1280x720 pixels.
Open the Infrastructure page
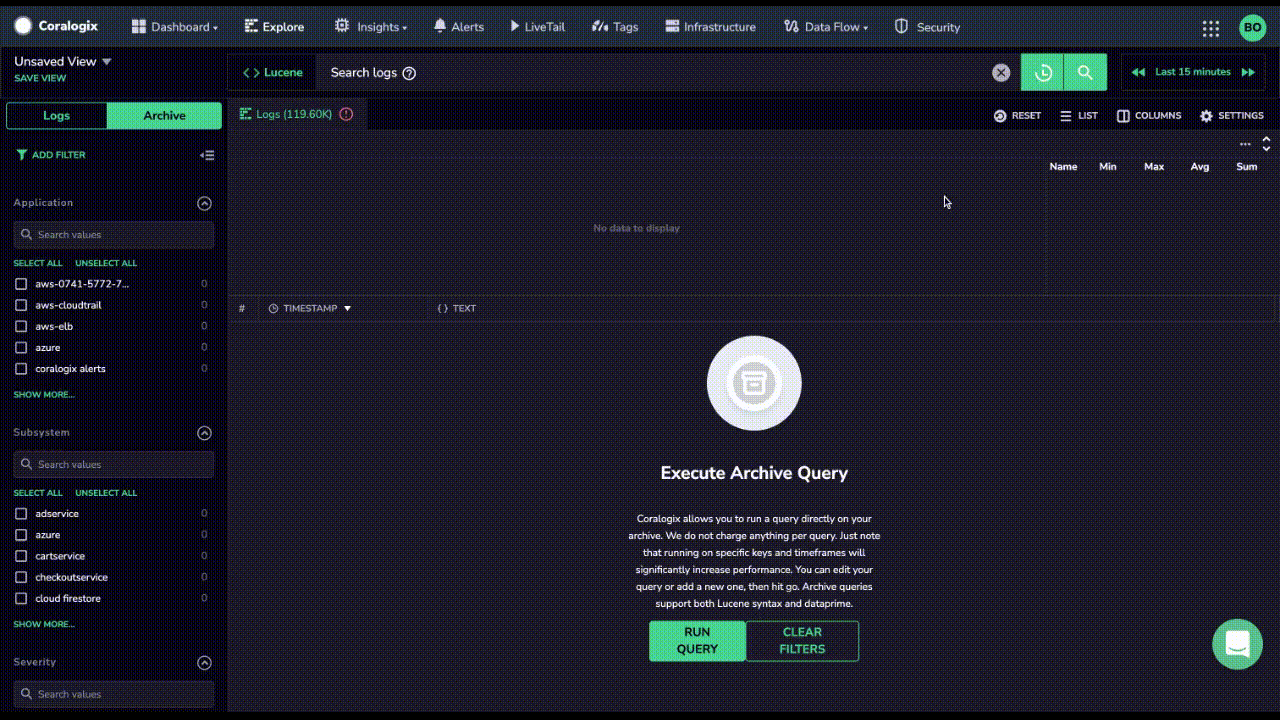coord(710,27)
